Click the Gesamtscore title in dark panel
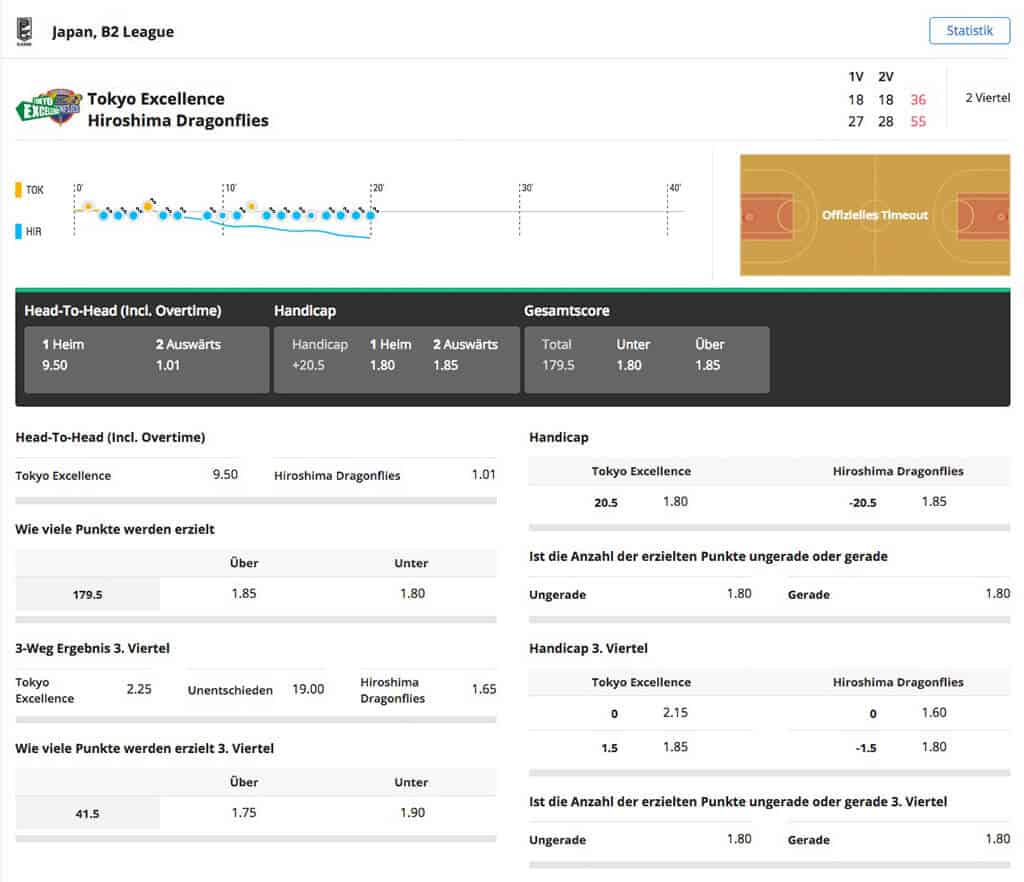The width and height of the screenshot is (1024, 882). click(x=567, y=311)
